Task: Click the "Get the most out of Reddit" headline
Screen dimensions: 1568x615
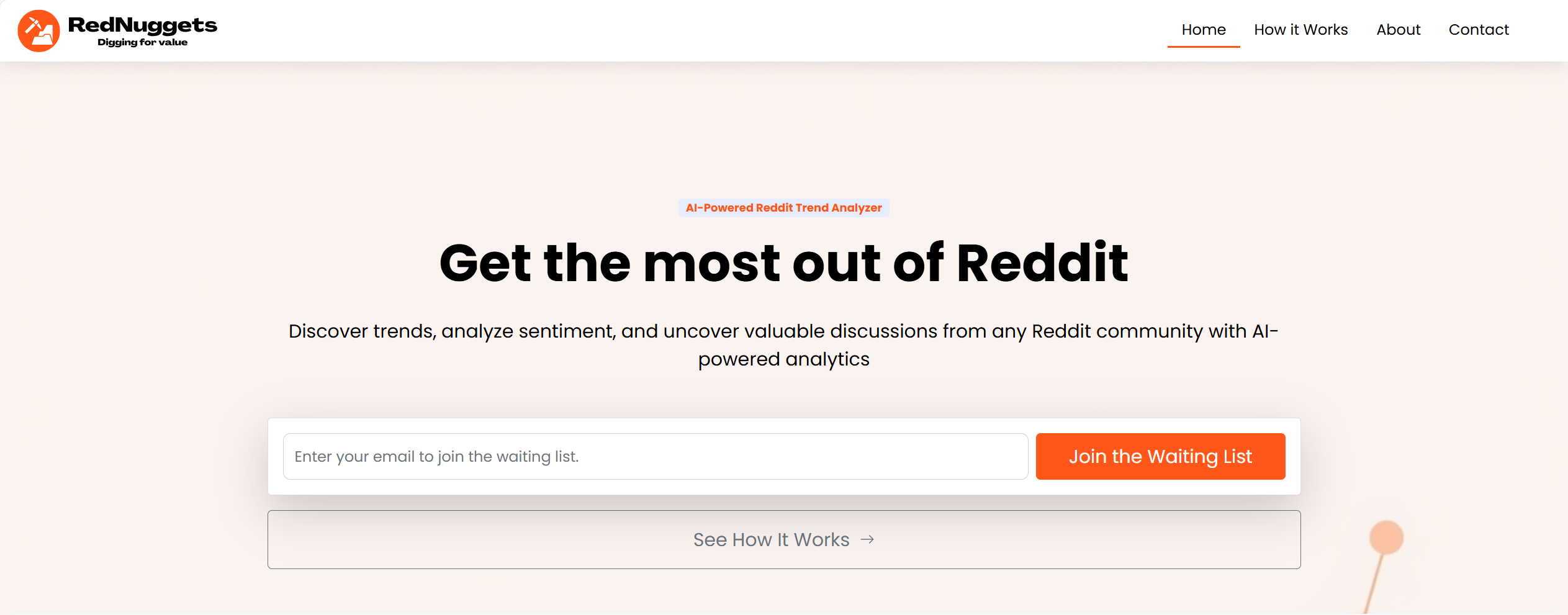Action: point(783,263)
